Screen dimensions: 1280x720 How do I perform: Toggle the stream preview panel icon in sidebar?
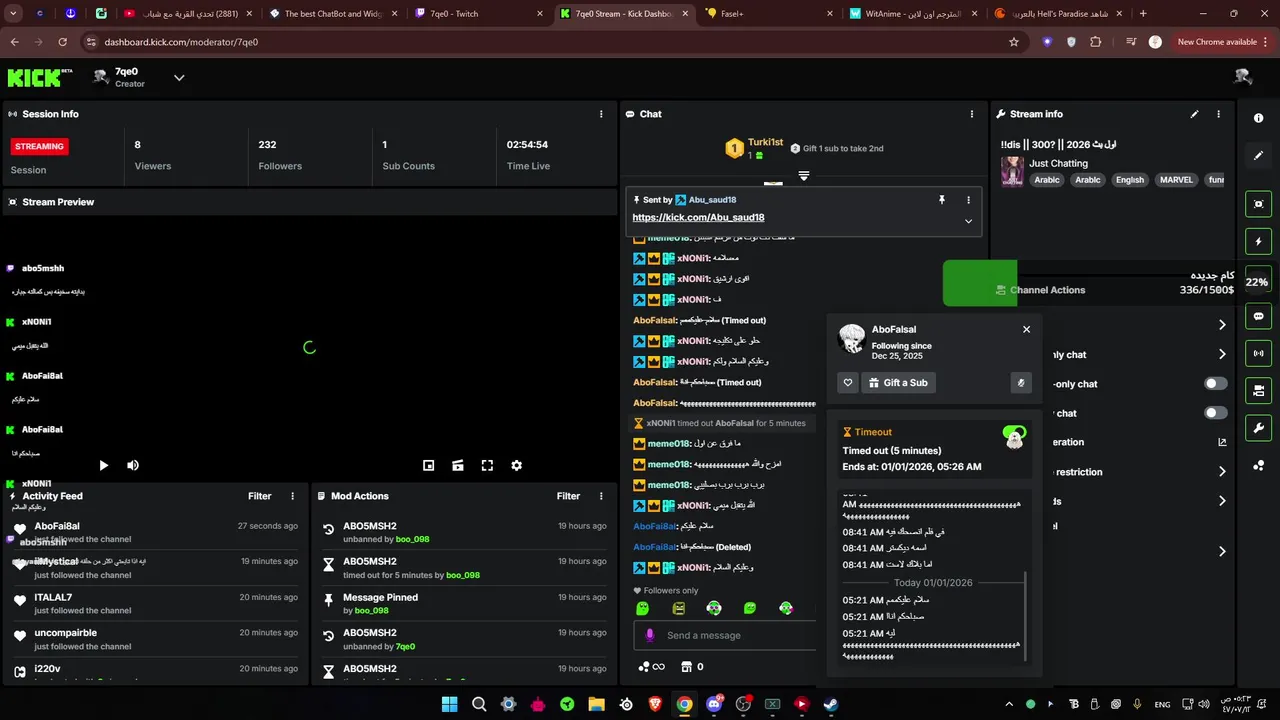tap(1258, 204)
